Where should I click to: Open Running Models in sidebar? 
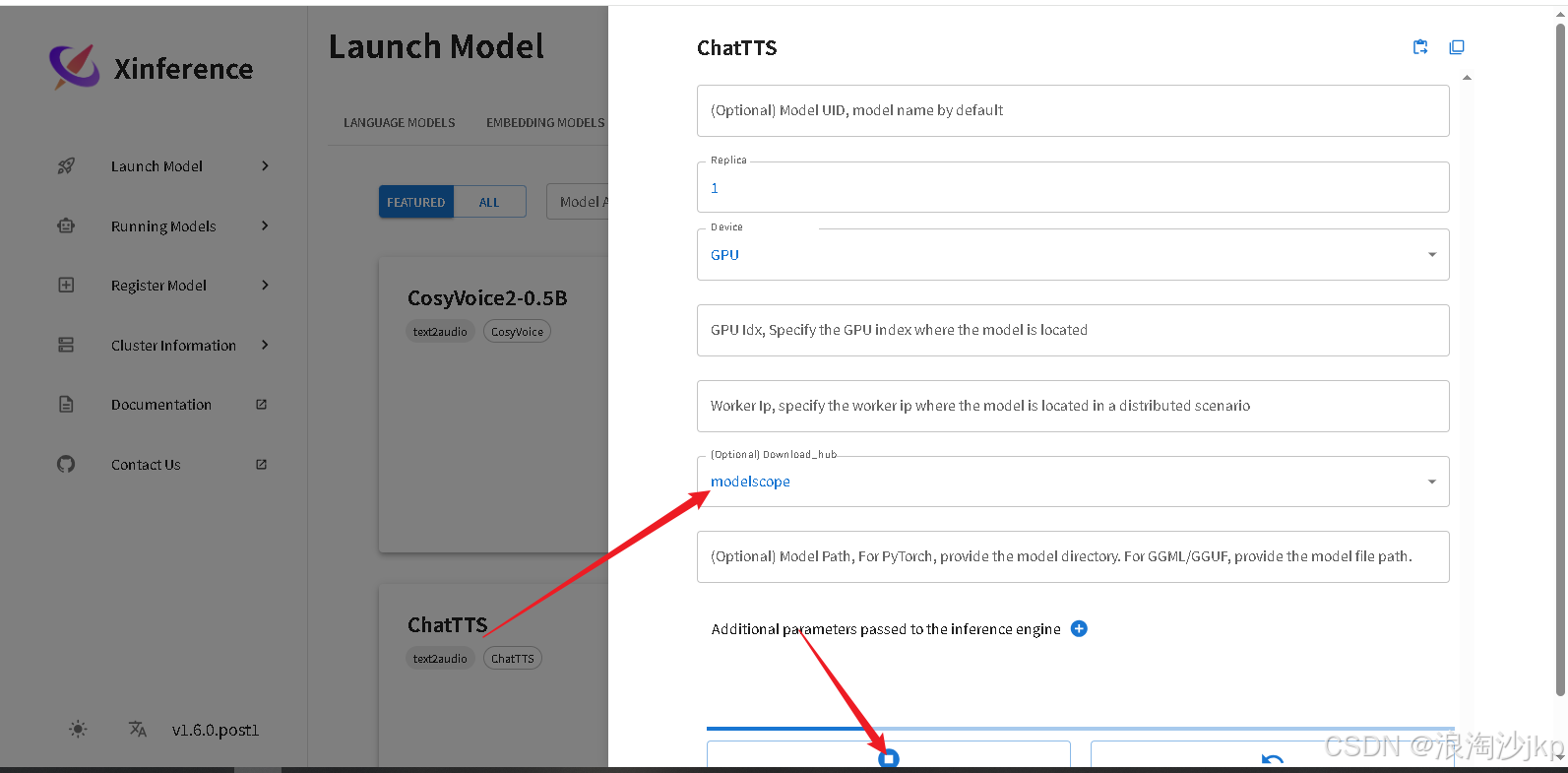163,225
